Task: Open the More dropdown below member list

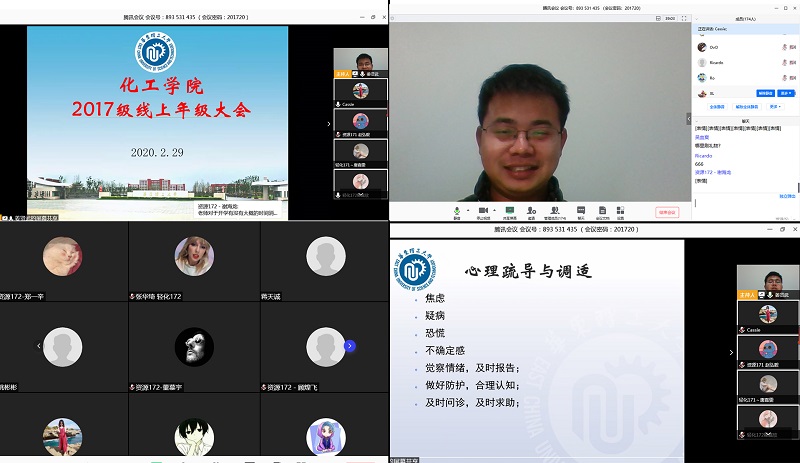Action: [774, 106]
